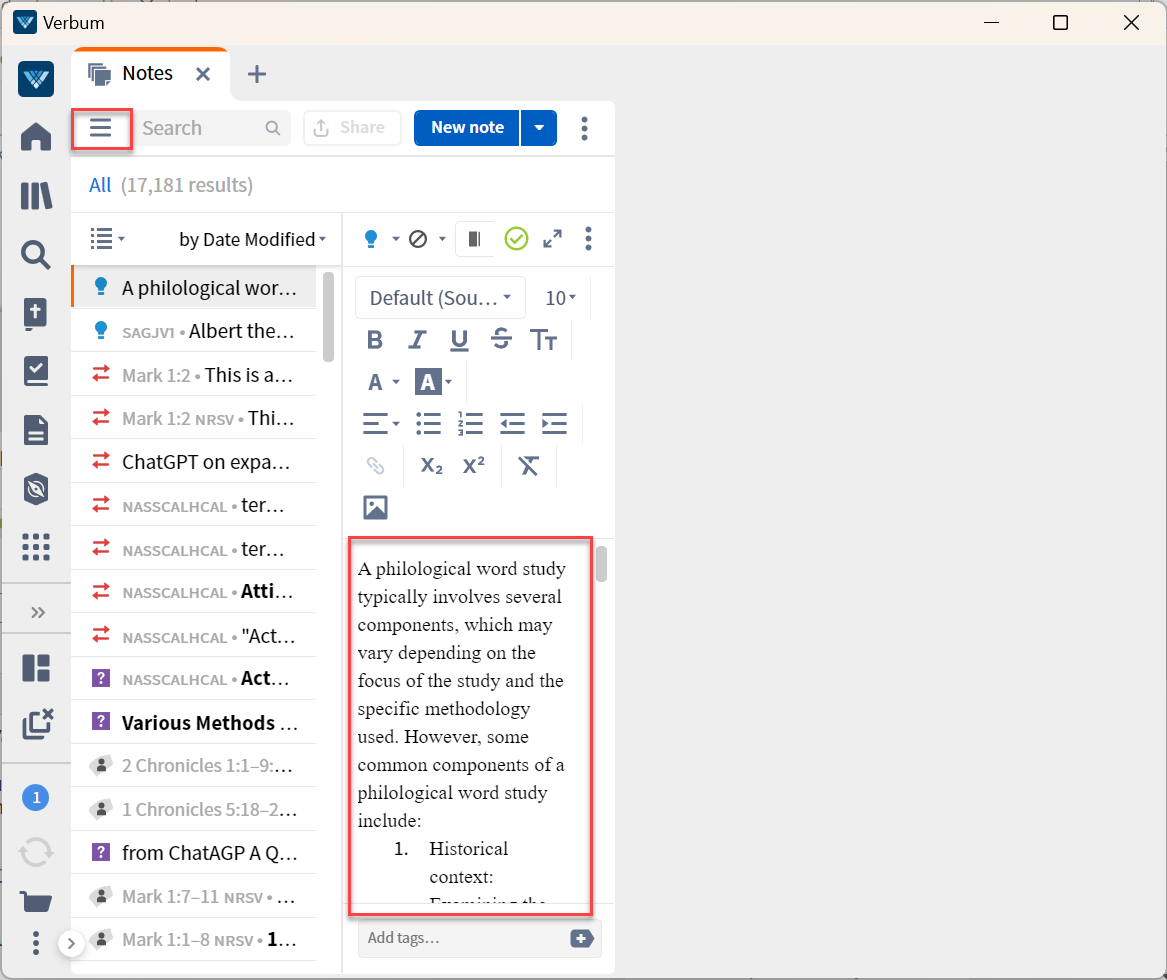This screenshot has height=980, width=1167.
Task: Open the shopping cart in the sidebar
Action: 36,900
